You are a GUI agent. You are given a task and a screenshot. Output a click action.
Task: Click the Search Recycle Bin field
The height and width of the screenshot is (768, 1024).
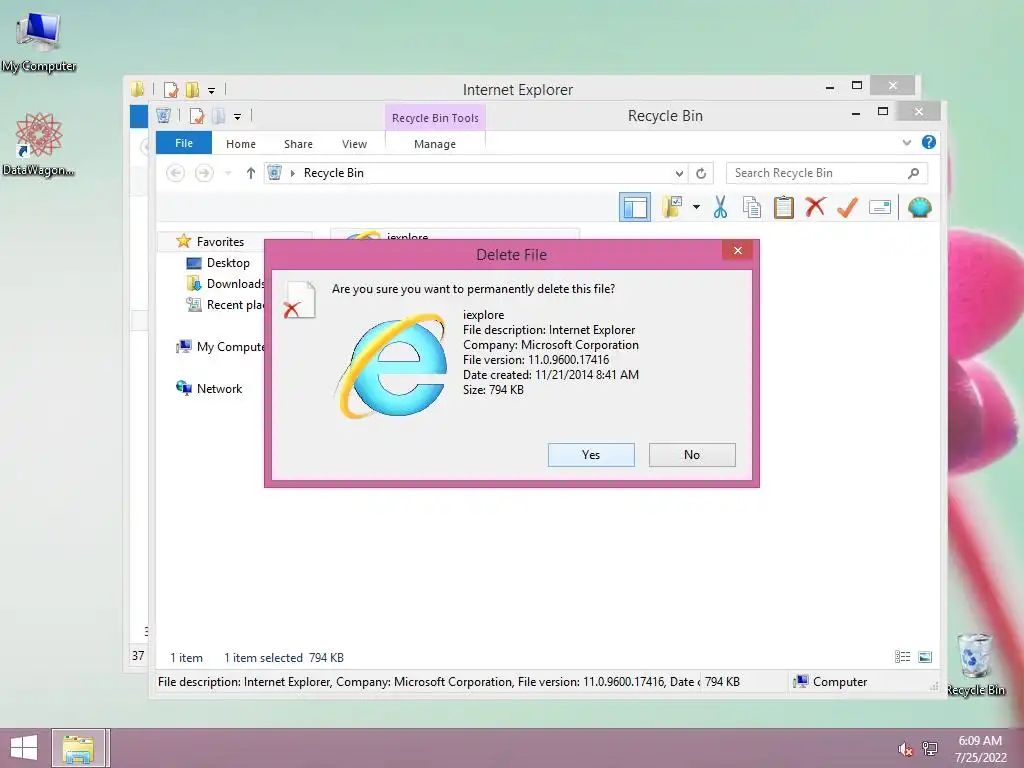pos(816,173)
